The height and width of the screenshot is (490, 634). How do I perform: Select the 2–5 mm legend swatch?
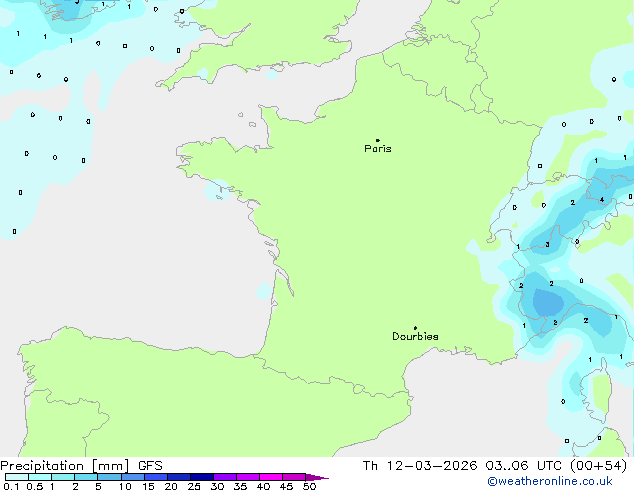(x=86, y=477)
